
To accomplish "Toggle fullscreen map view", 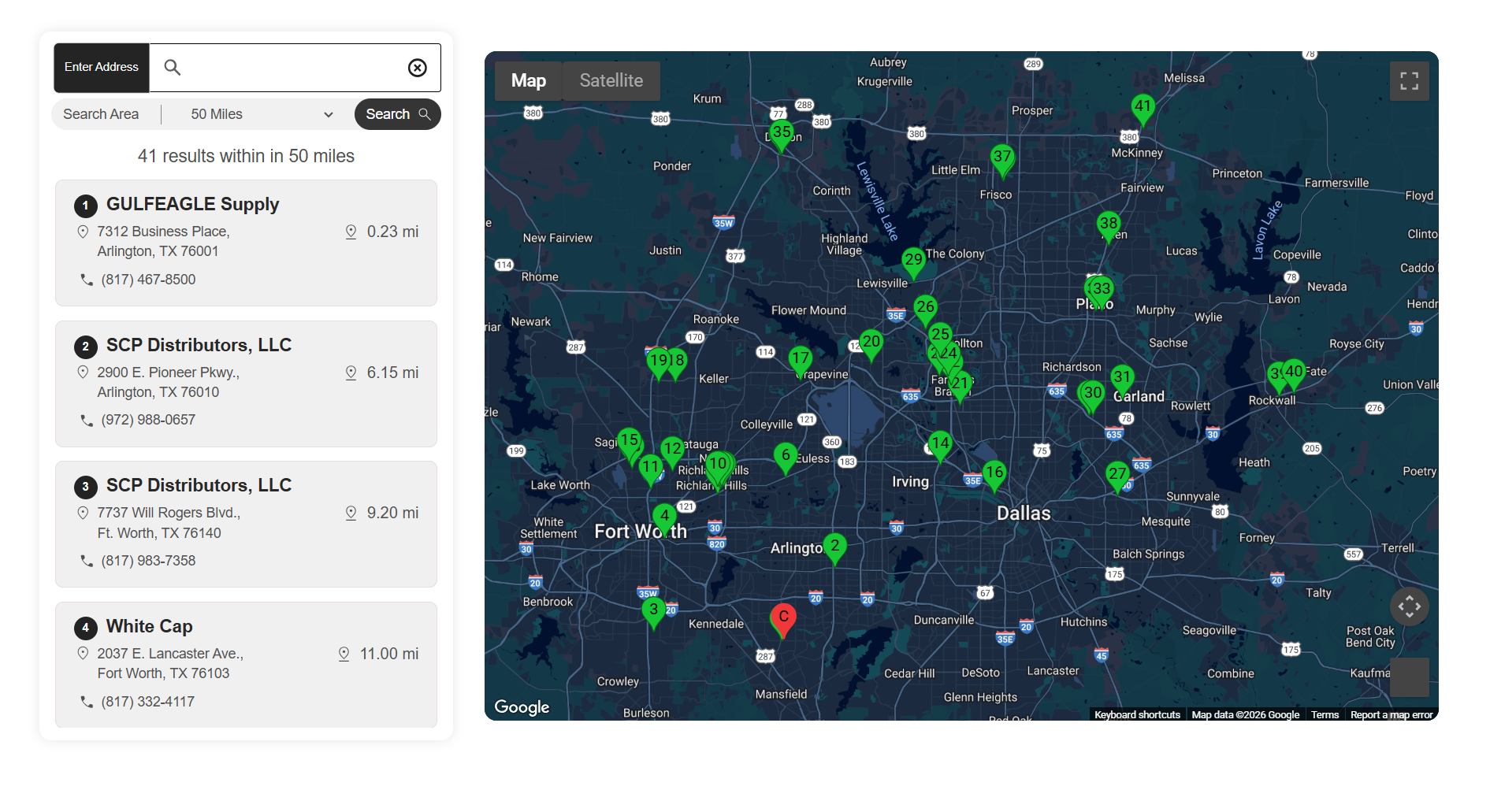I will 1409,81.
